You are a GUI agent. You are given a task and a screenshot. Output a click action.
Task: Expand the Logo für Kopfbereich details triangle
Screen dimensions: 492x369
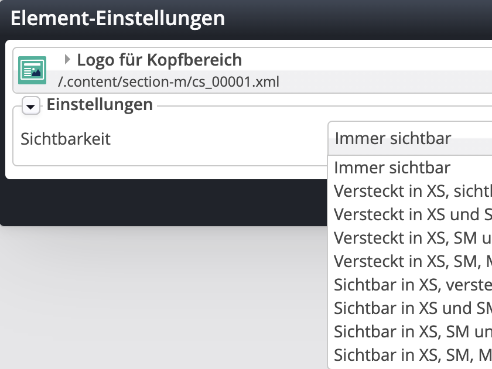pyautogui.click(x=67, y=59)
